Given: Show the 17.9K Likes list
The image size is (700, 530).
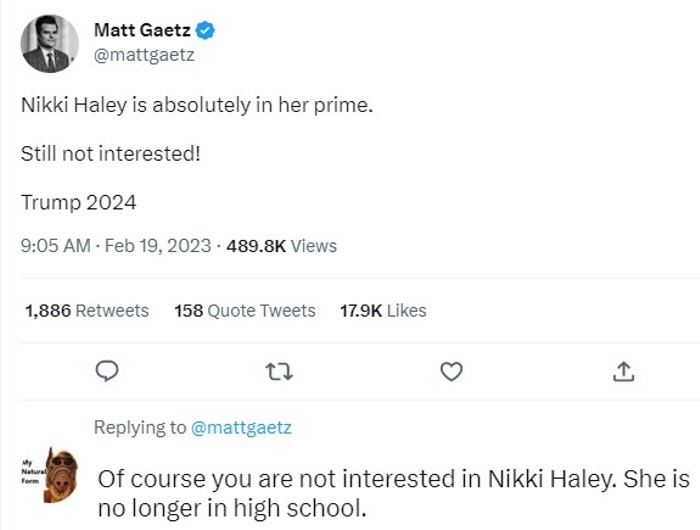Looking at the screenshot, I should coord(382,311).
